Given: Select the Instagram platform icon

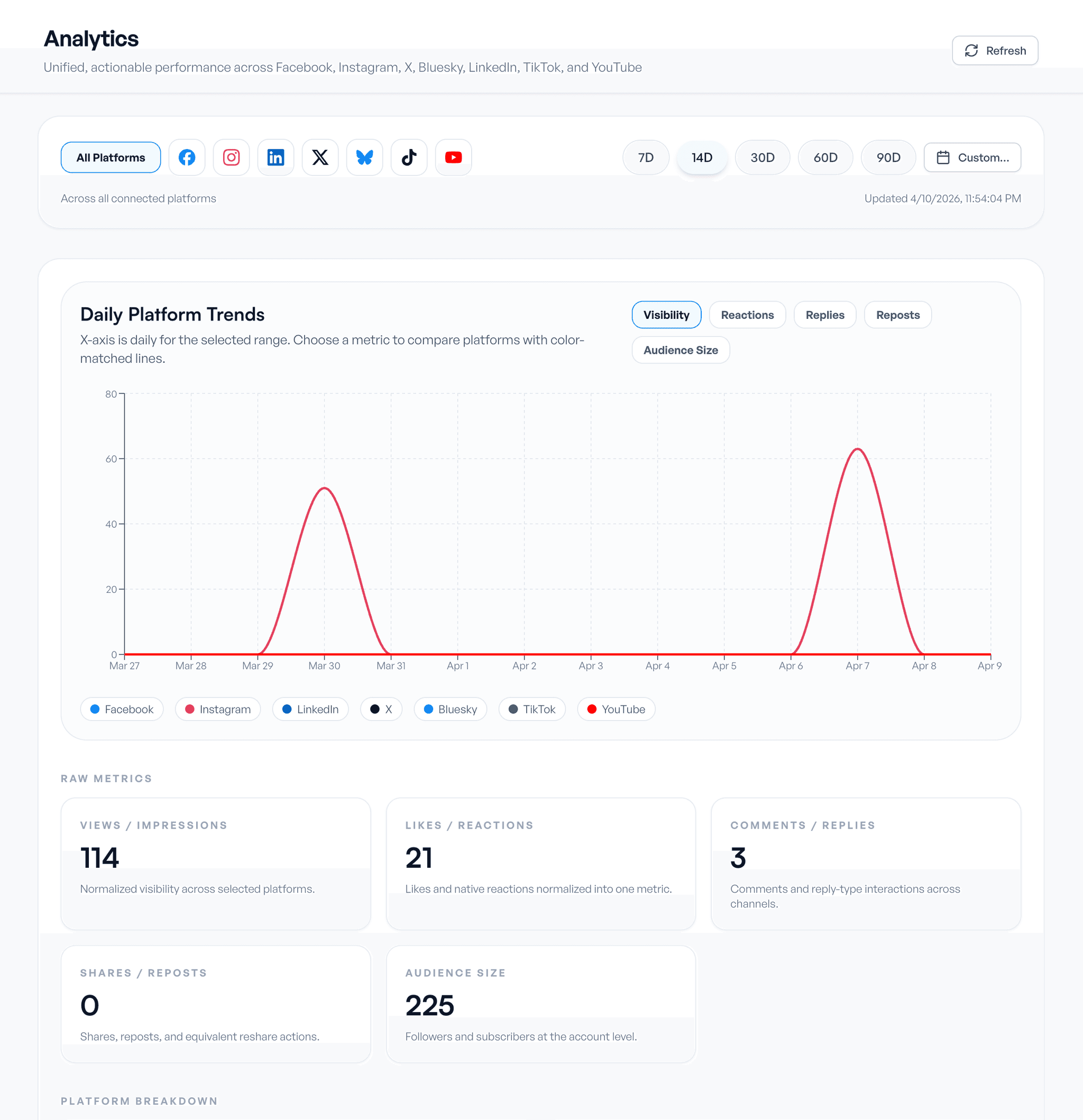Looking at the screenshot, I should [x=232, y=157].
